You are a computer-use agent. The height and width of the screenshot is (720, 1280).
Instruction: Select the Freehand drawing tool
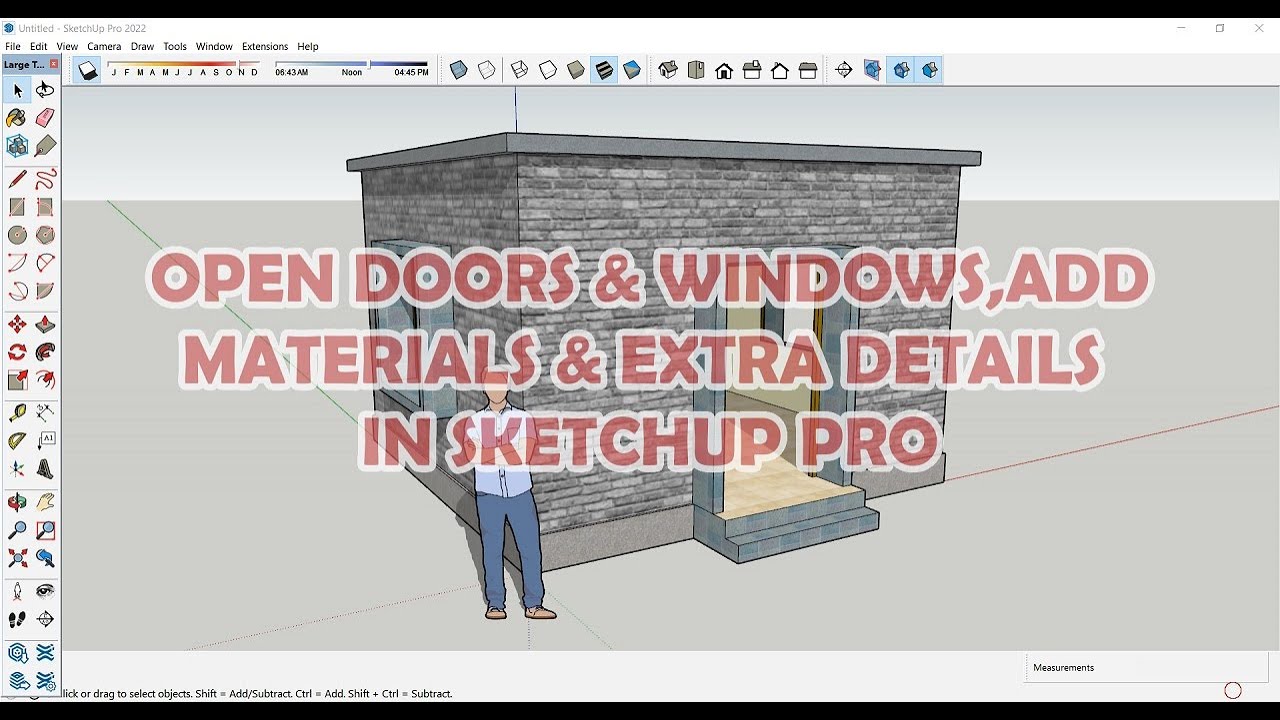tap(45, 180)
